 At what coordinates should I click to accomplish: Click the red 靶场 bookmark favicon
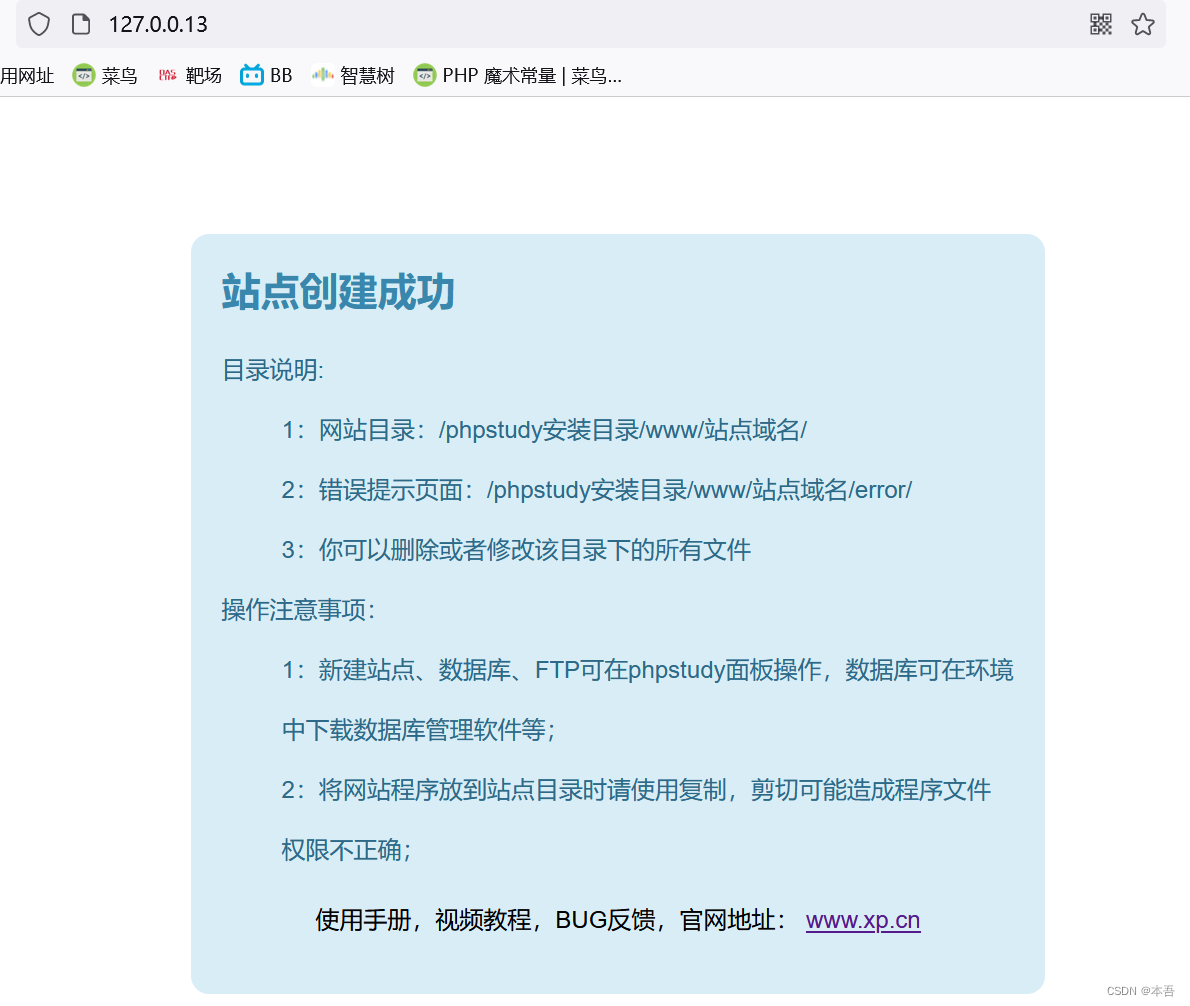(x=166, y=75)
